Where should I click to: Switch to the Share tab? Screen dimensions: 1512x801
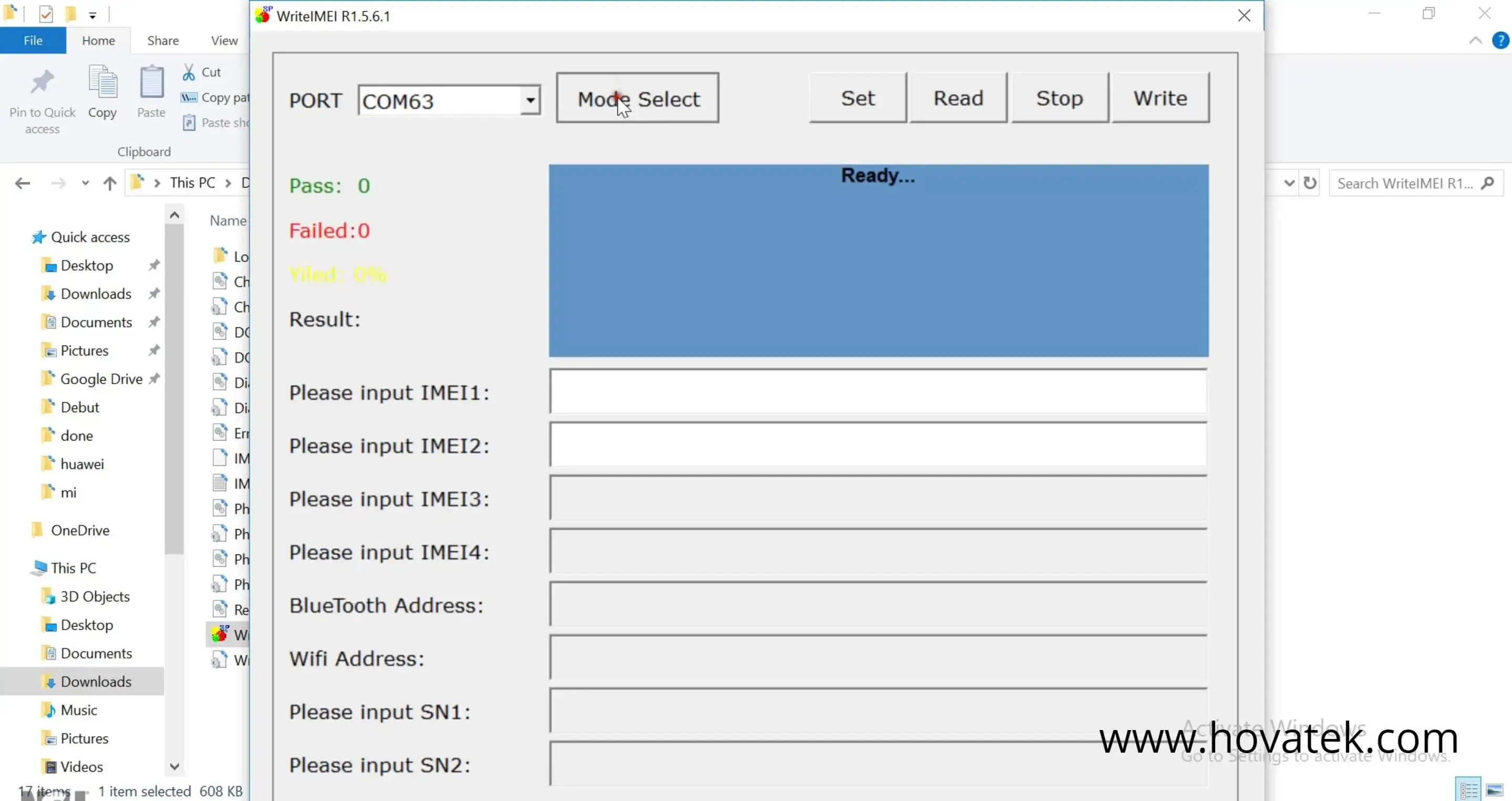162,40
